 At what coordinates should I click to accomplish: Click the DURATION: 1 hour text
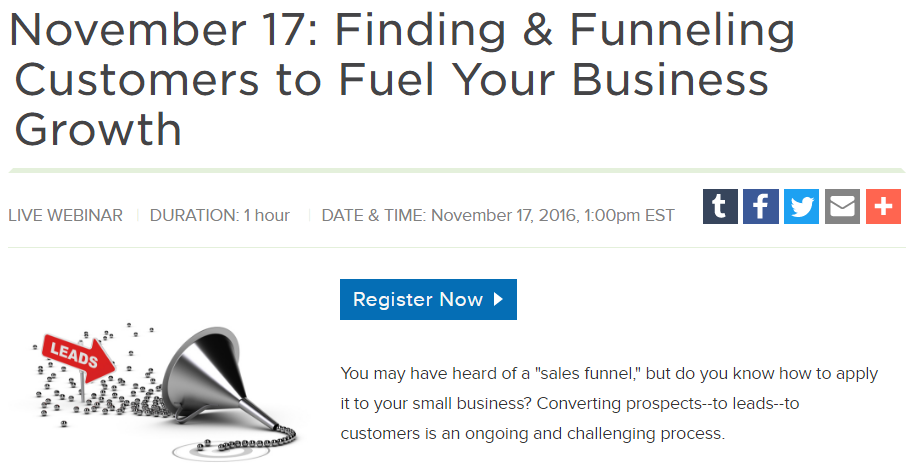[220, 215]
